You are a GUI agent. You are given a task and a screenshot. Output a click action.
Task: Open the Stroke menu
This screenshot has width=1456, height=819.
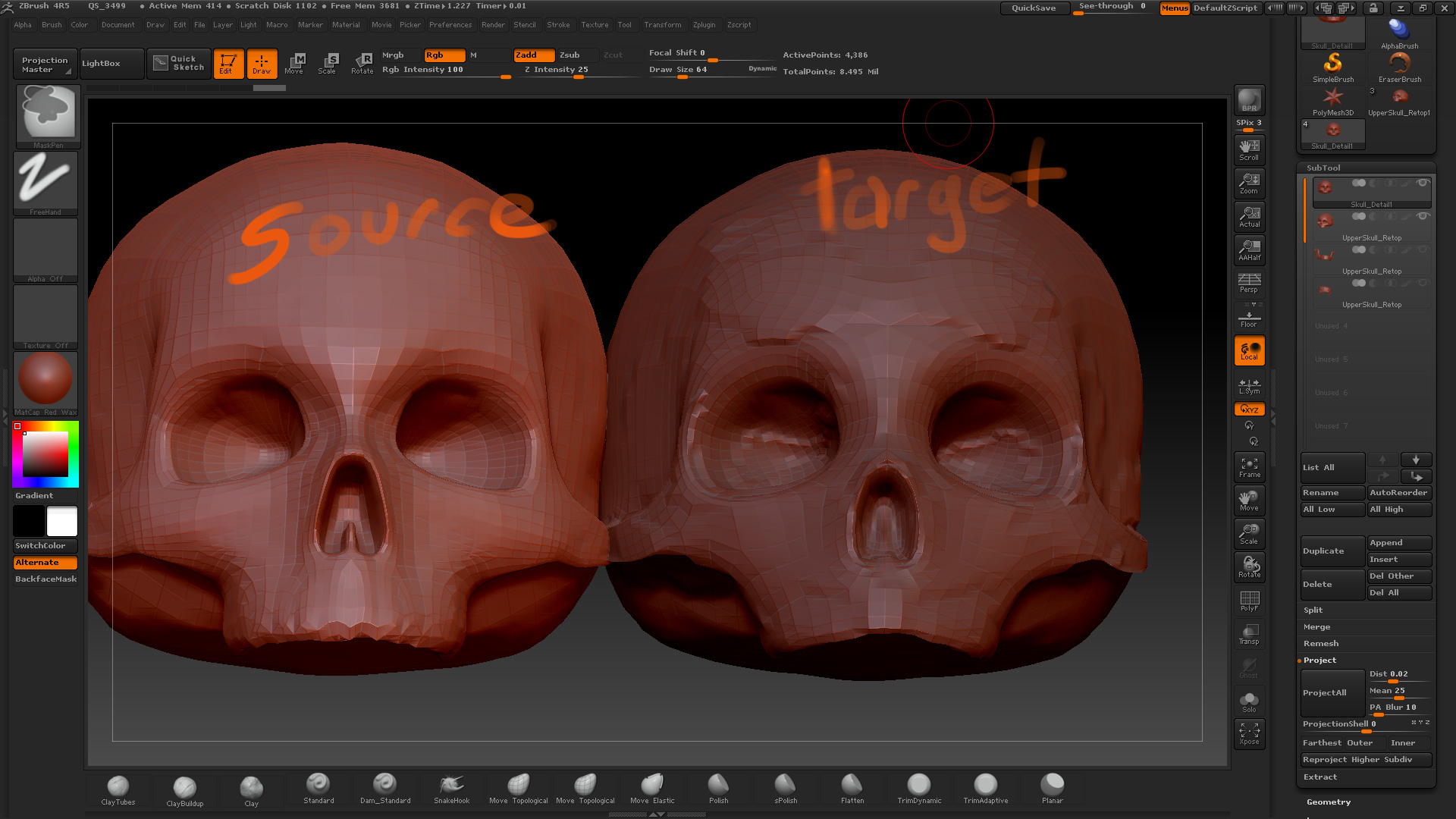pyautogui.click(x=558, y=25)
